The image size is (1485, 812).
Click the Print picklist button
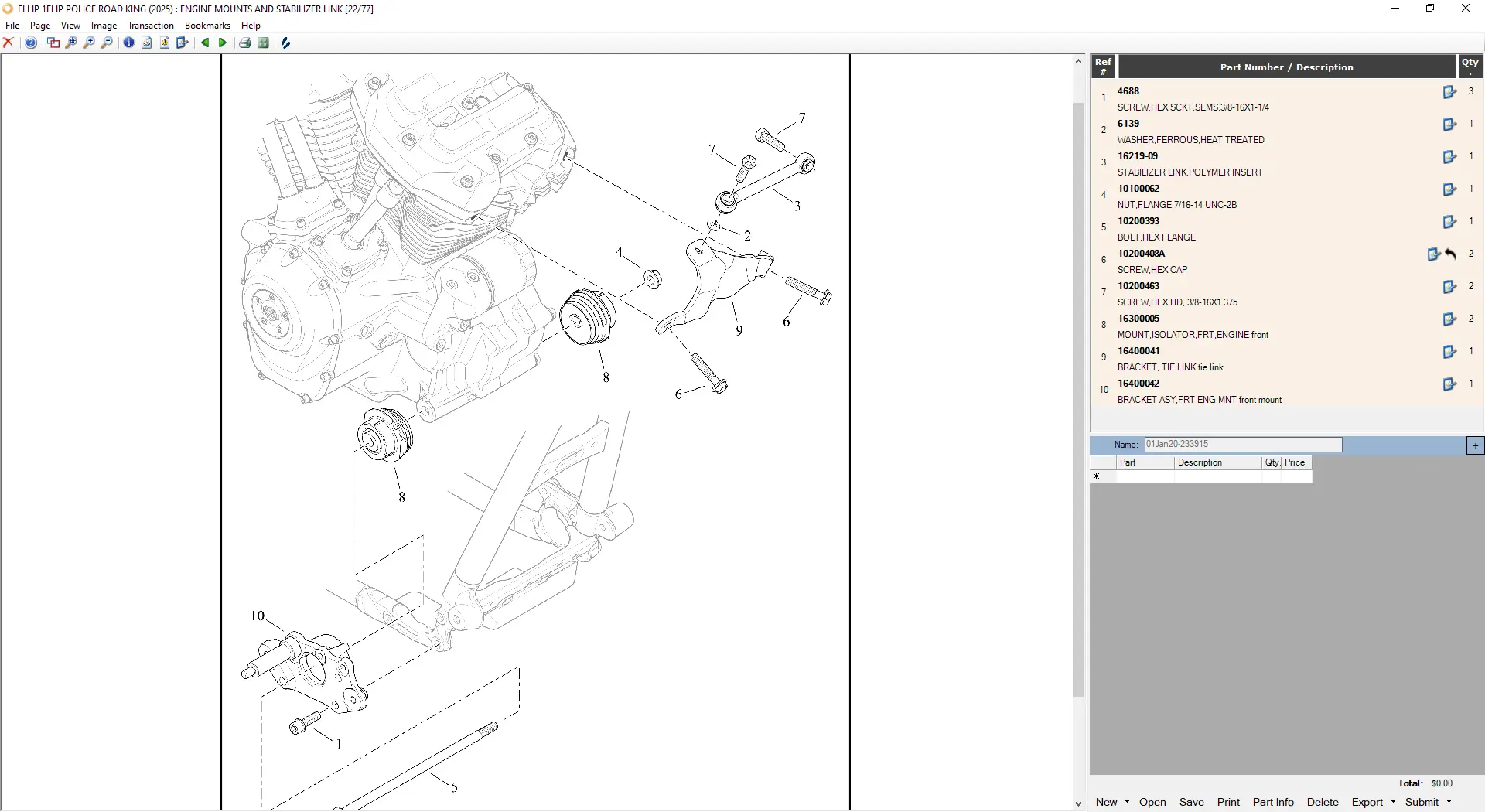coord(1228,803)
